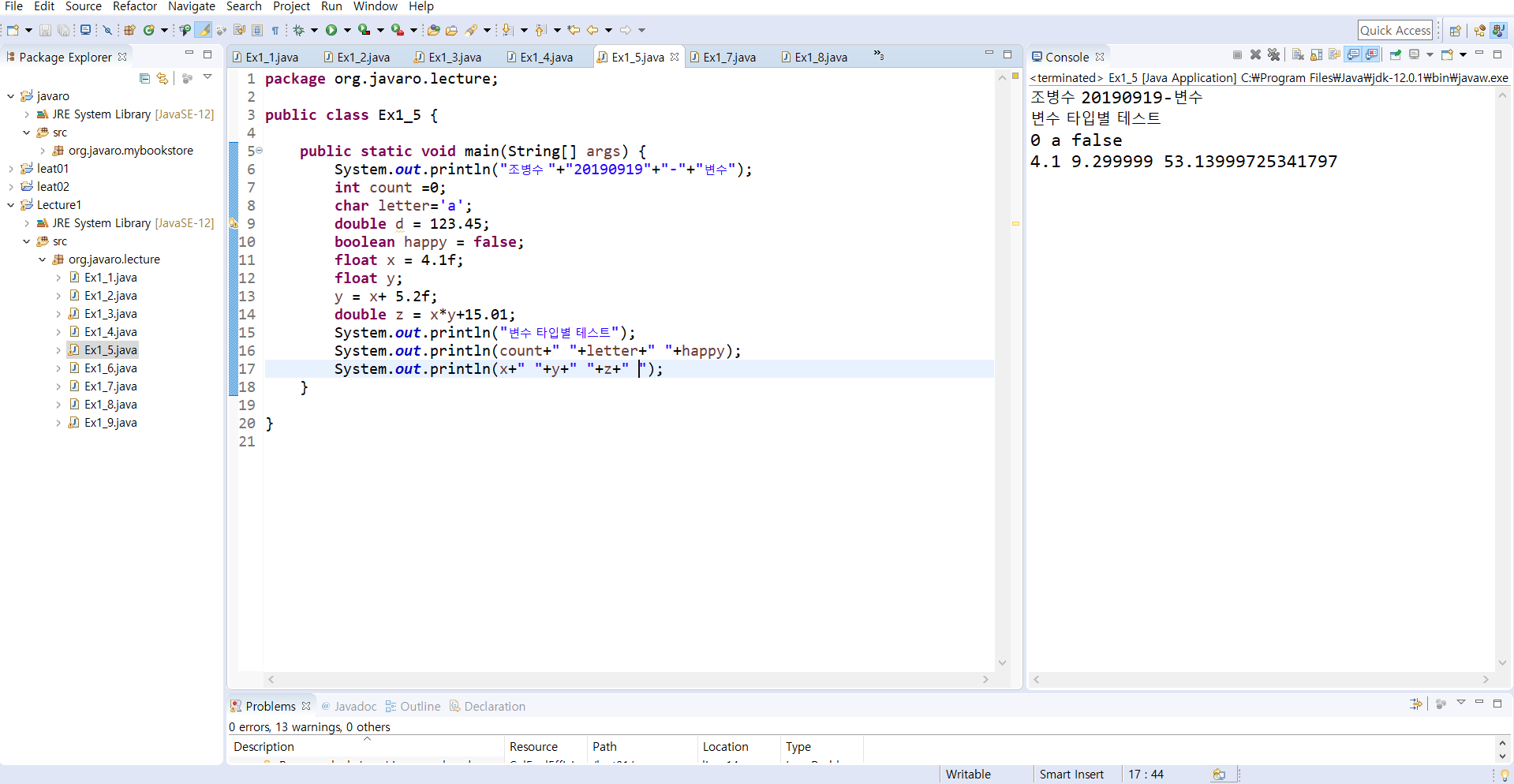
Task: Click the Debug bug icon
Action: [x=299, y=30]
